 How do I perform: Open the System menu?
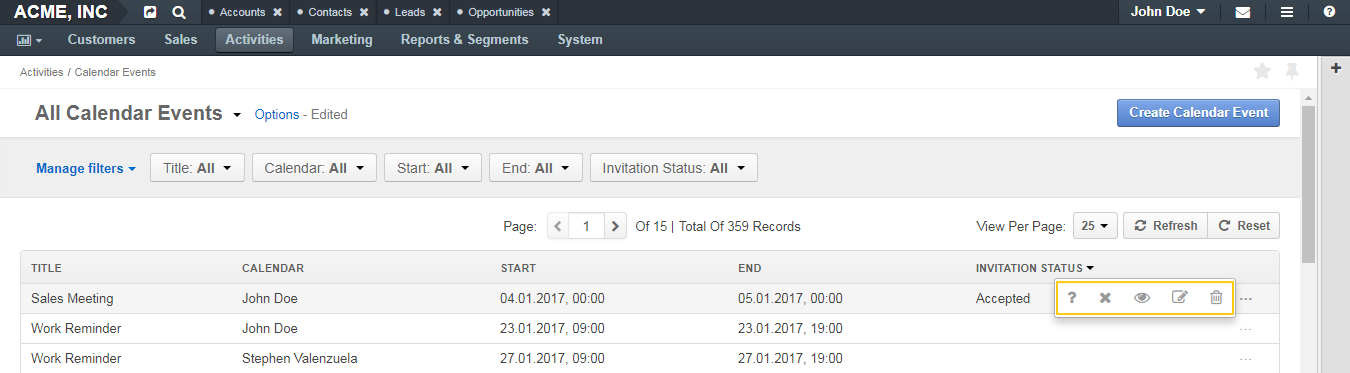pyautogui.click(x=580, y=40)
